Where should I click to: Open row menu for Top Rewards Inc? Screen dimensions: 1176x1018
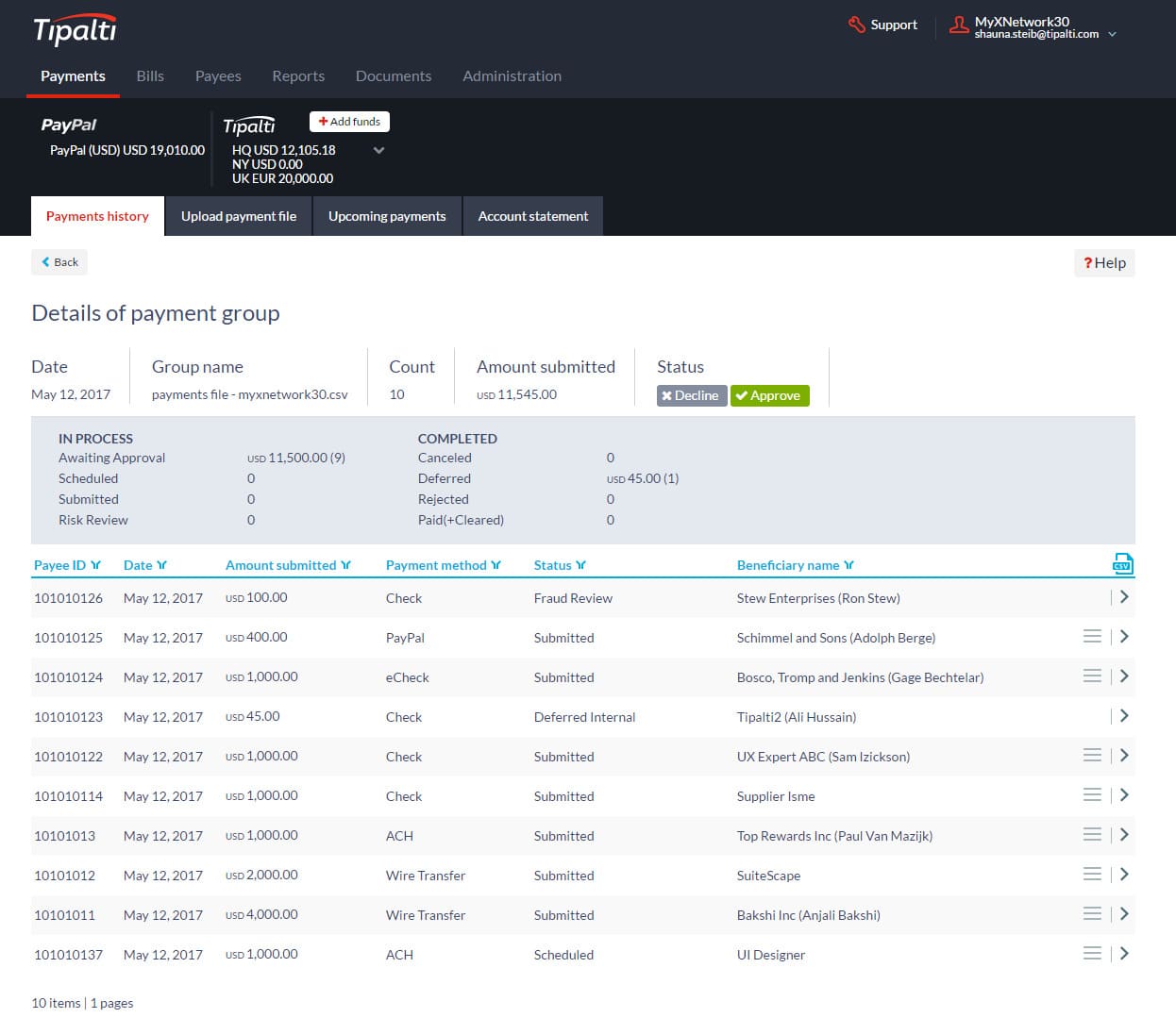pos(1092,835)
